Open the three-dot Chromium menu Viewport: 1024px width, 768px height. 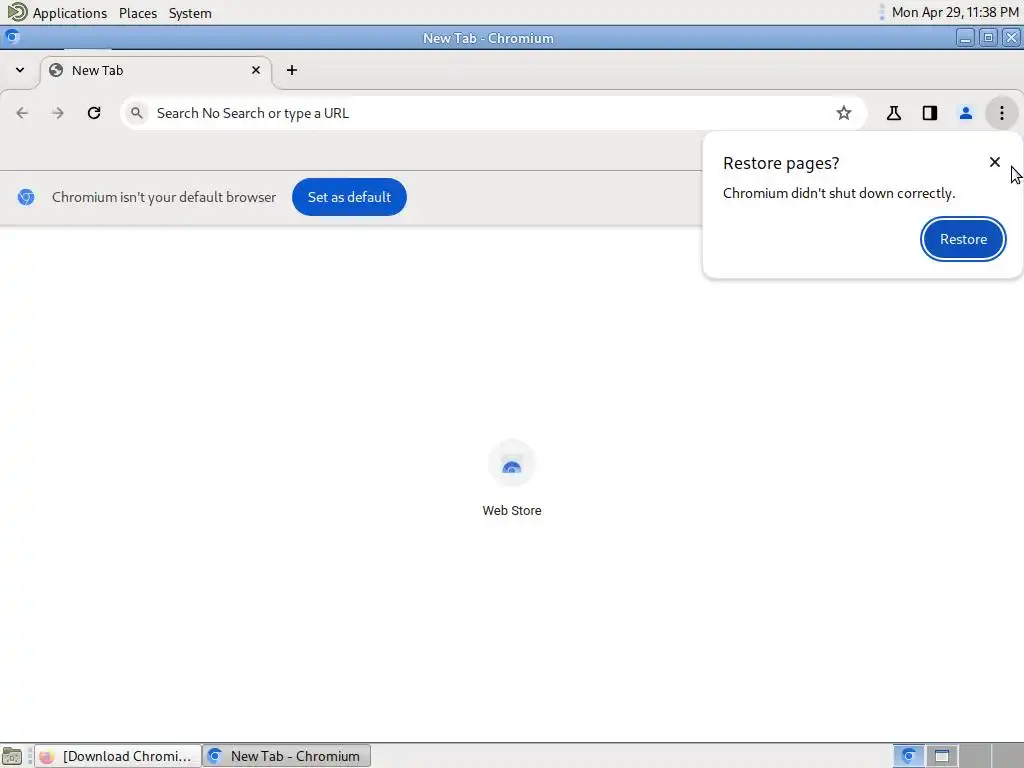click(1002, 113)
